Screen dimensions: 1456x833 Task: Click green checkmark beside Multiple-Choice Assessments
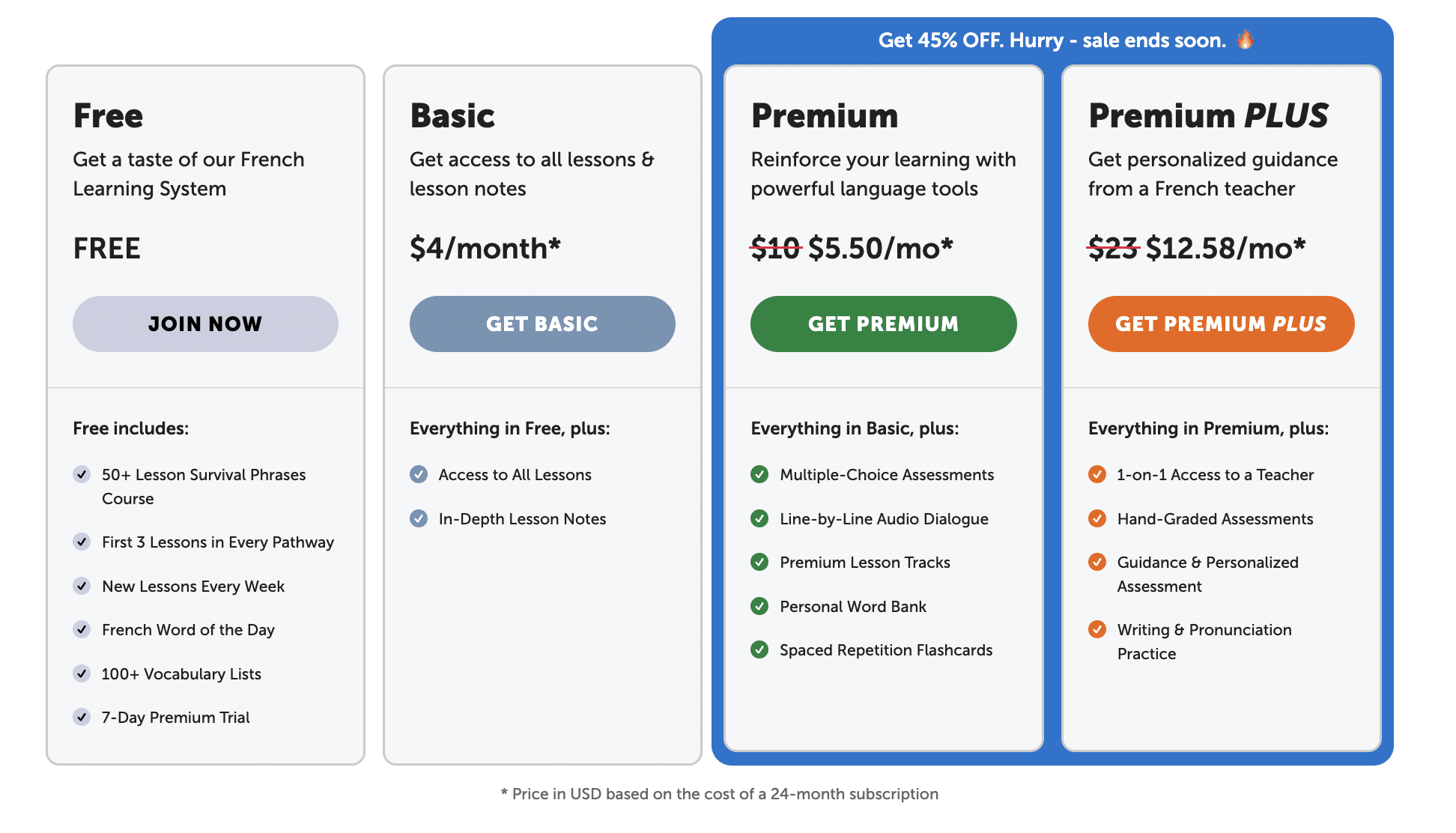click(759, 474)
